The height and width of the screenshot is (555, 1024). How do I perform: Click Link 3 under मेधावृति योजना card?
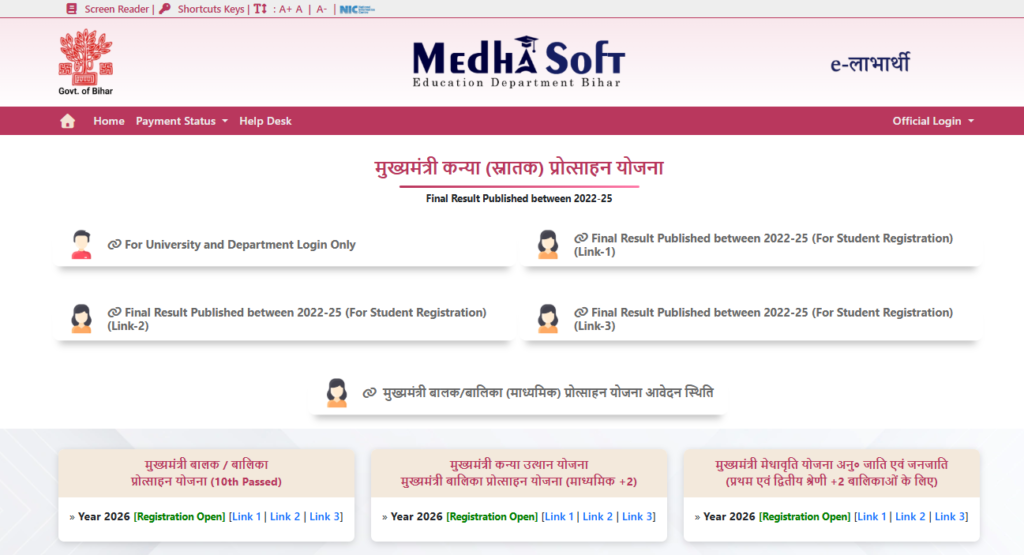click(x=950, y=516)
